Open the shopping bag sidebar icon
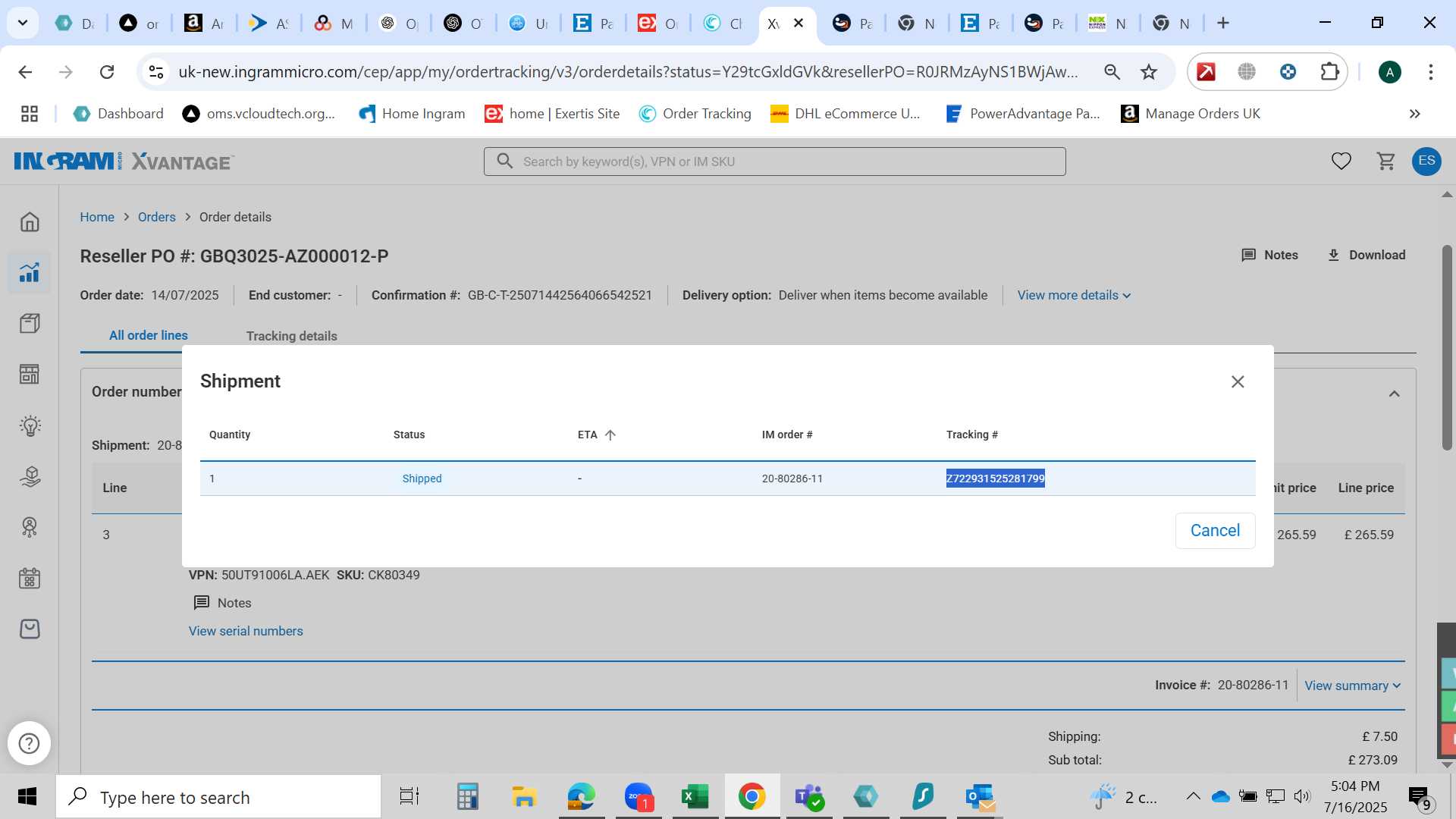This screenshot has width=1456, height=819. tap(30, 629)
